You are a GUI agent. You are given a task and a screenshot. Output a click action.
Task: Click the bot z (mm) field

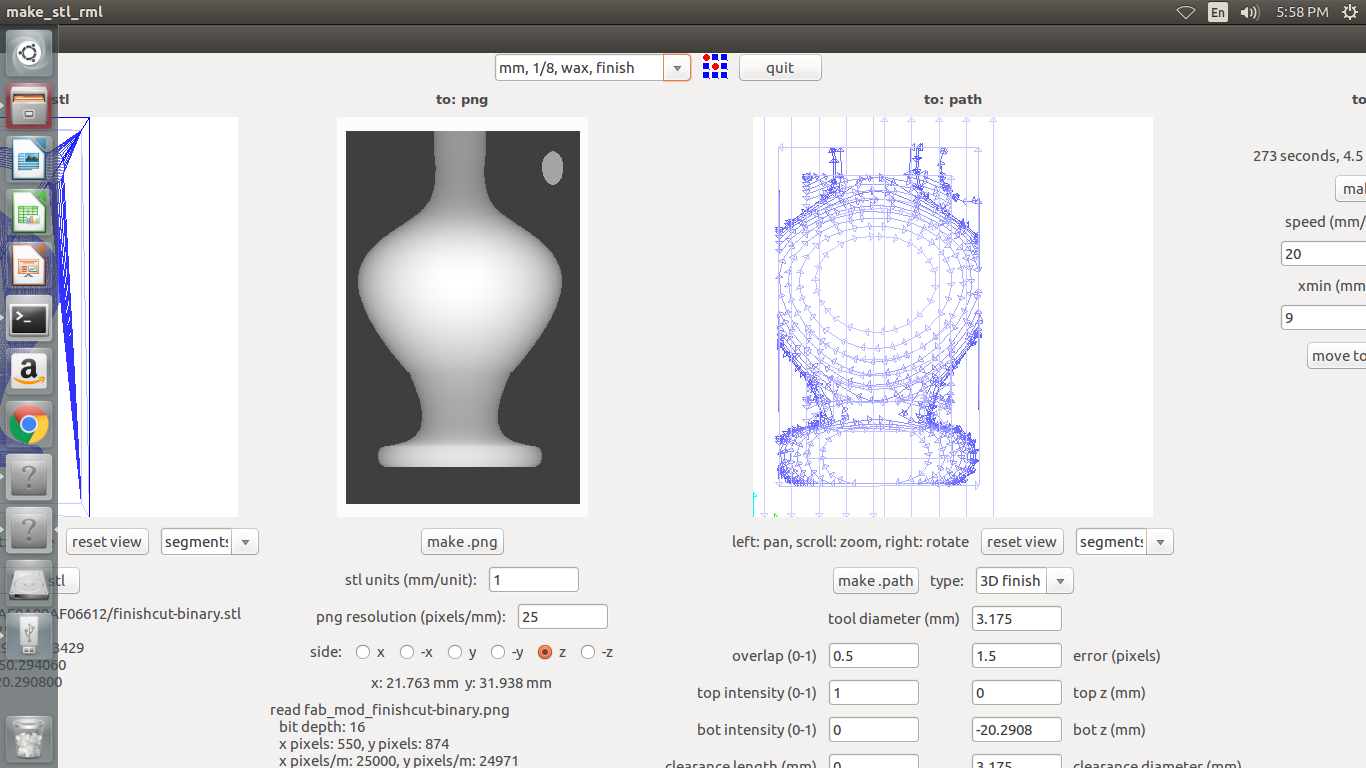point(1017,730)
